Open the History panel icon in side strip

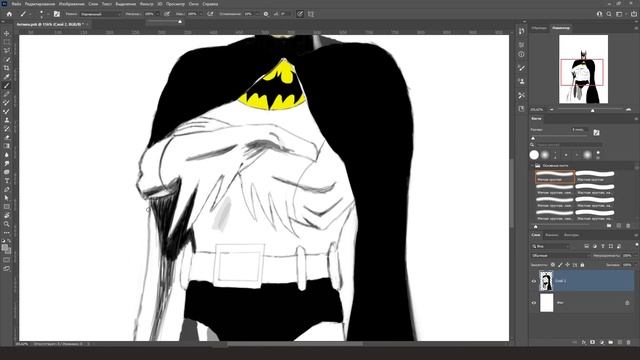(522, 31)
